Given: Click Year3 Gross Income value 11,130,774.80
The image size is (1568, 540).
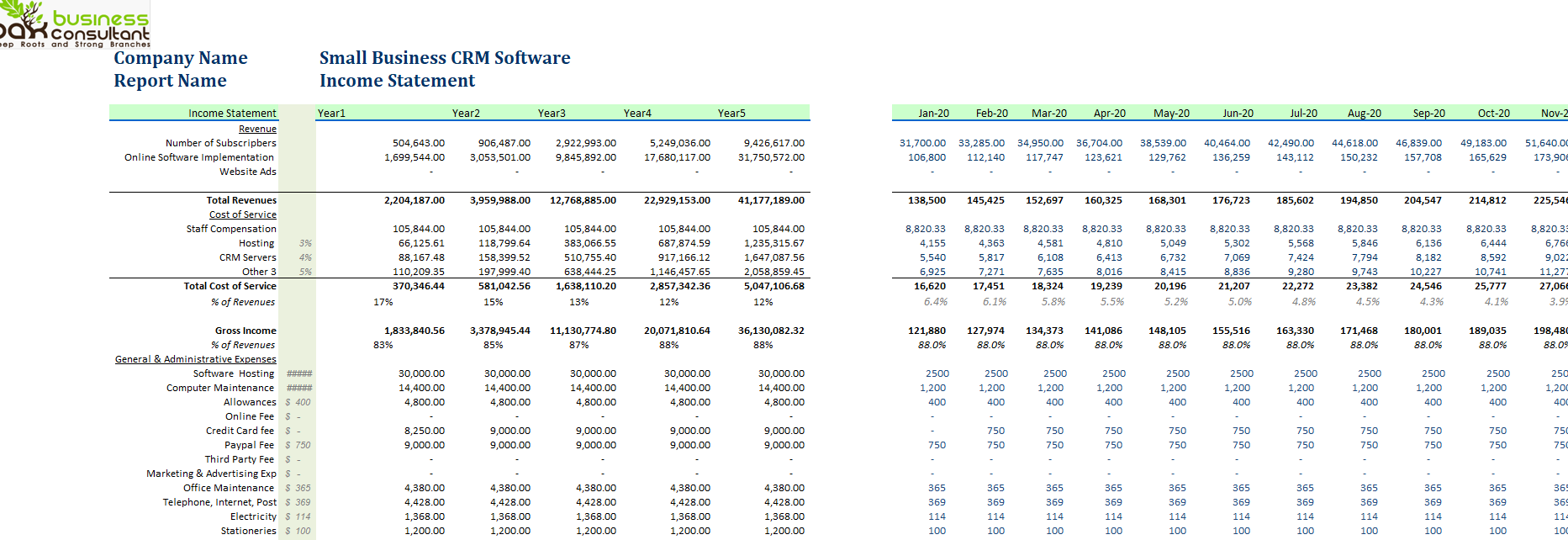Looking at the screenshot, I should 583,331.
